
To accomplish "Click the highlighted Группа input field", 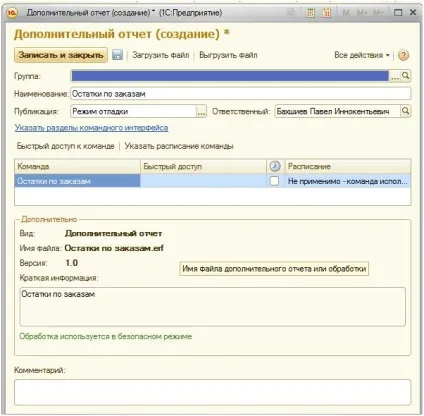I will coord(230,76).
